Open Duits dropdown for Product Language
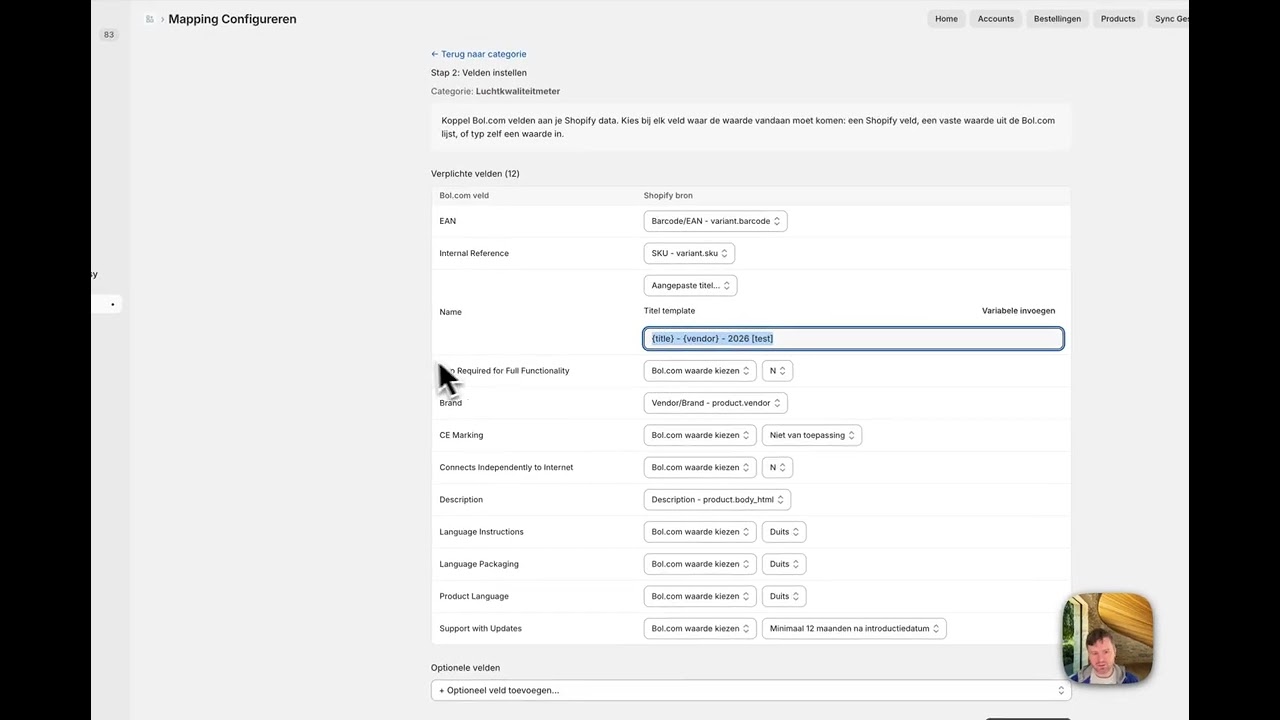The height and width of the screenshot is (720, 1280). point(784,596)
